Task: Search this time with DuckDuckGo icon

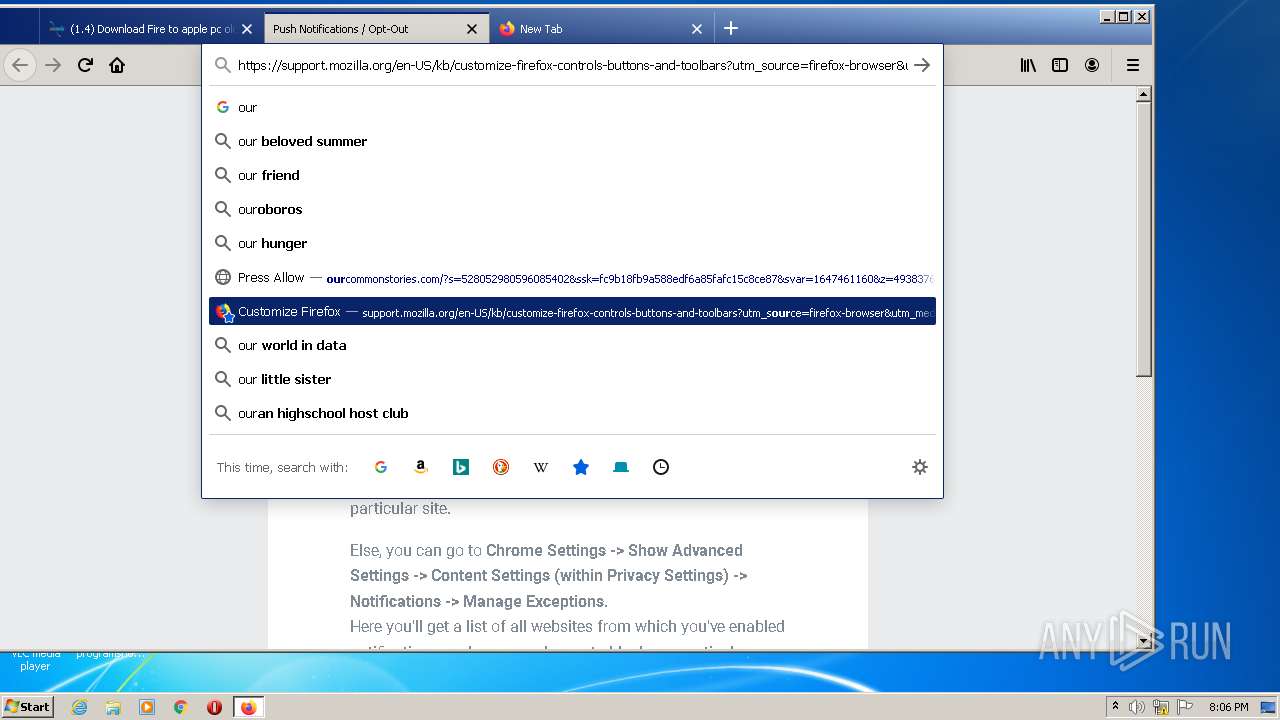Action: click(501, 467)
